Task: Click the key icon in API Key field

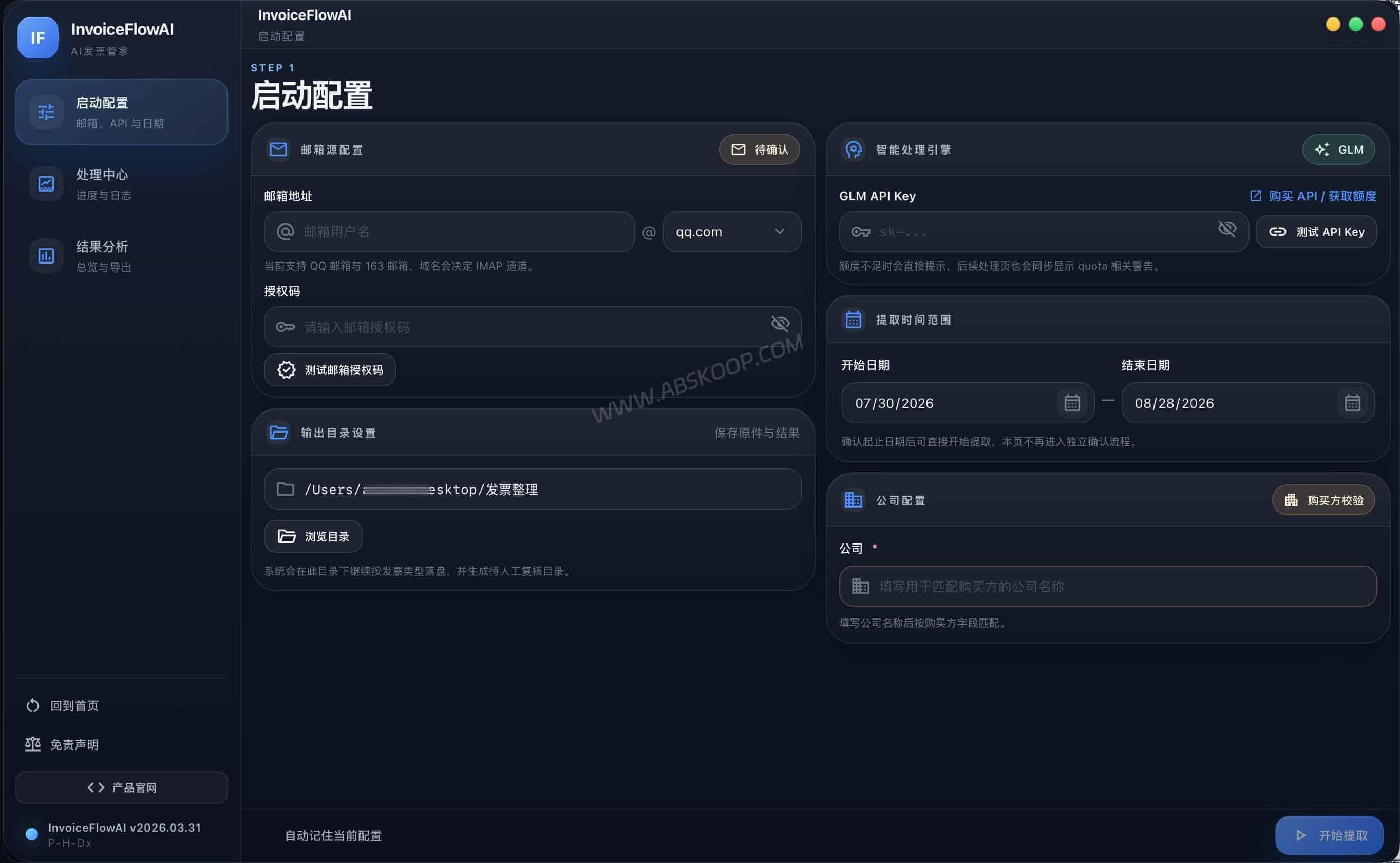Action: (861, 232)
